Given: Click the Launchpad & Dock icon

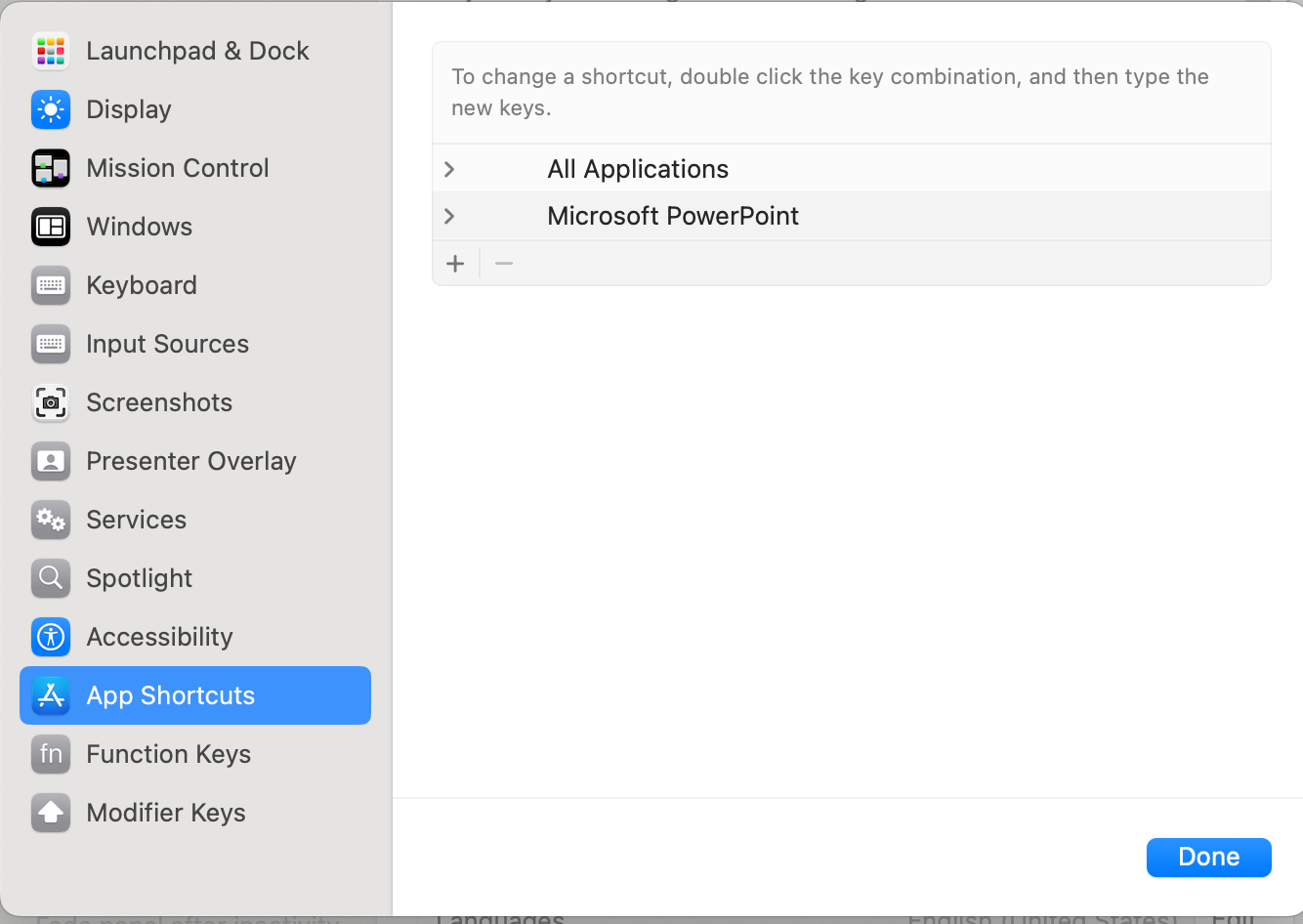Looking at the screenshot, I should (51, 51).
